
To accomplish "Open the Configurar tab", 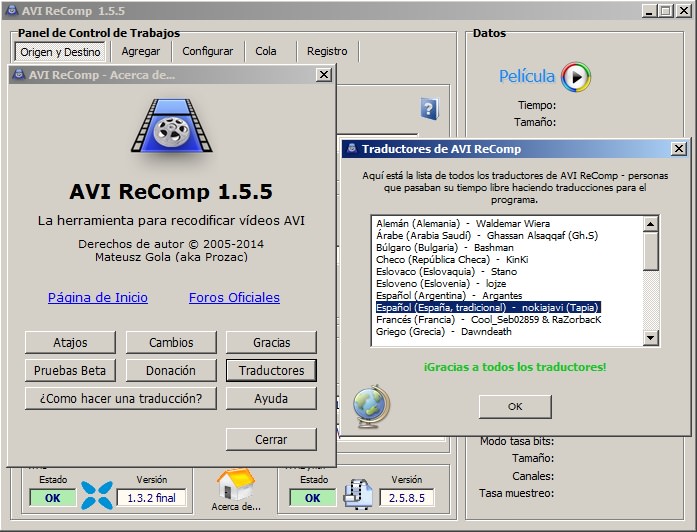I will [x=208, y=52].
